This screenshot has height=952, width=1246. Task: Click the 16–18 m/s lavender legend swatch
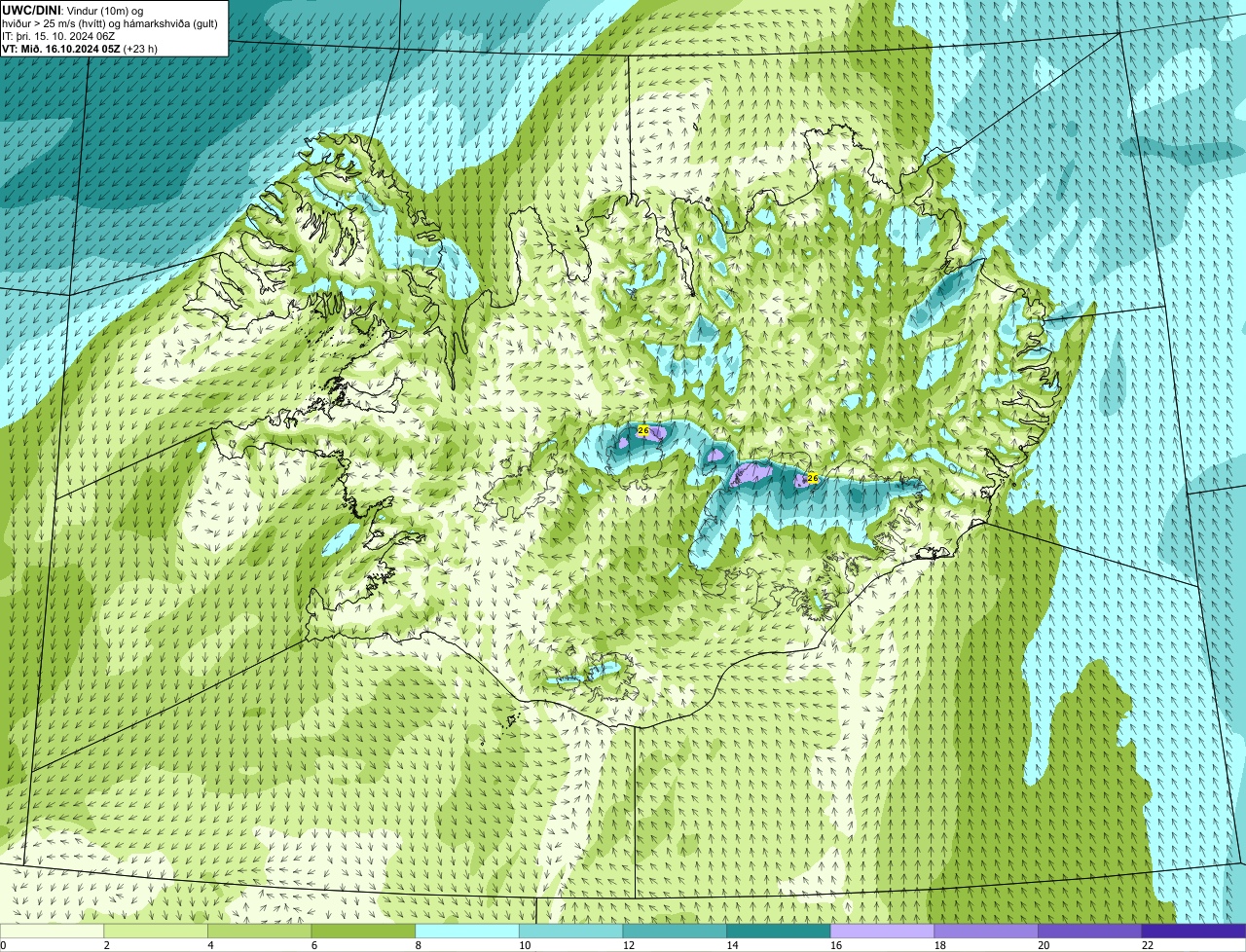tap(882, 931)
